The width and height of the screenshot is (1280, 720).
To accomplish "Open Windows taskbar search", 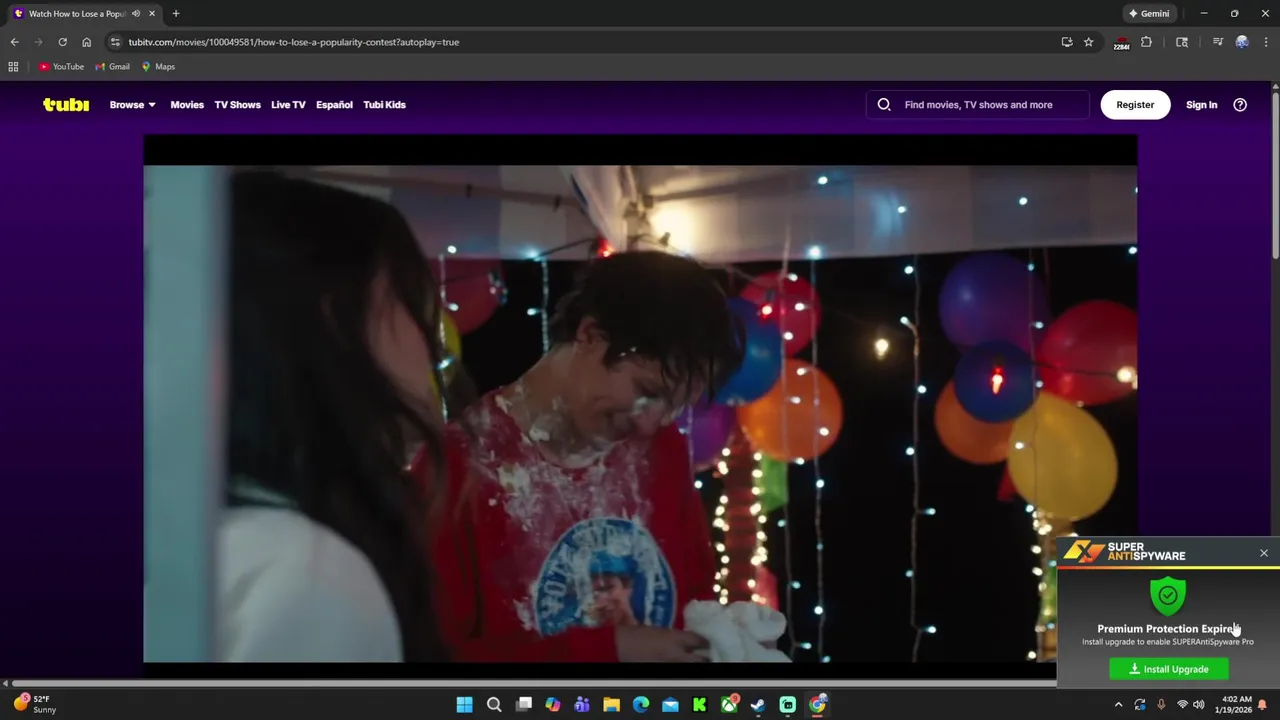I will point(494,705).
